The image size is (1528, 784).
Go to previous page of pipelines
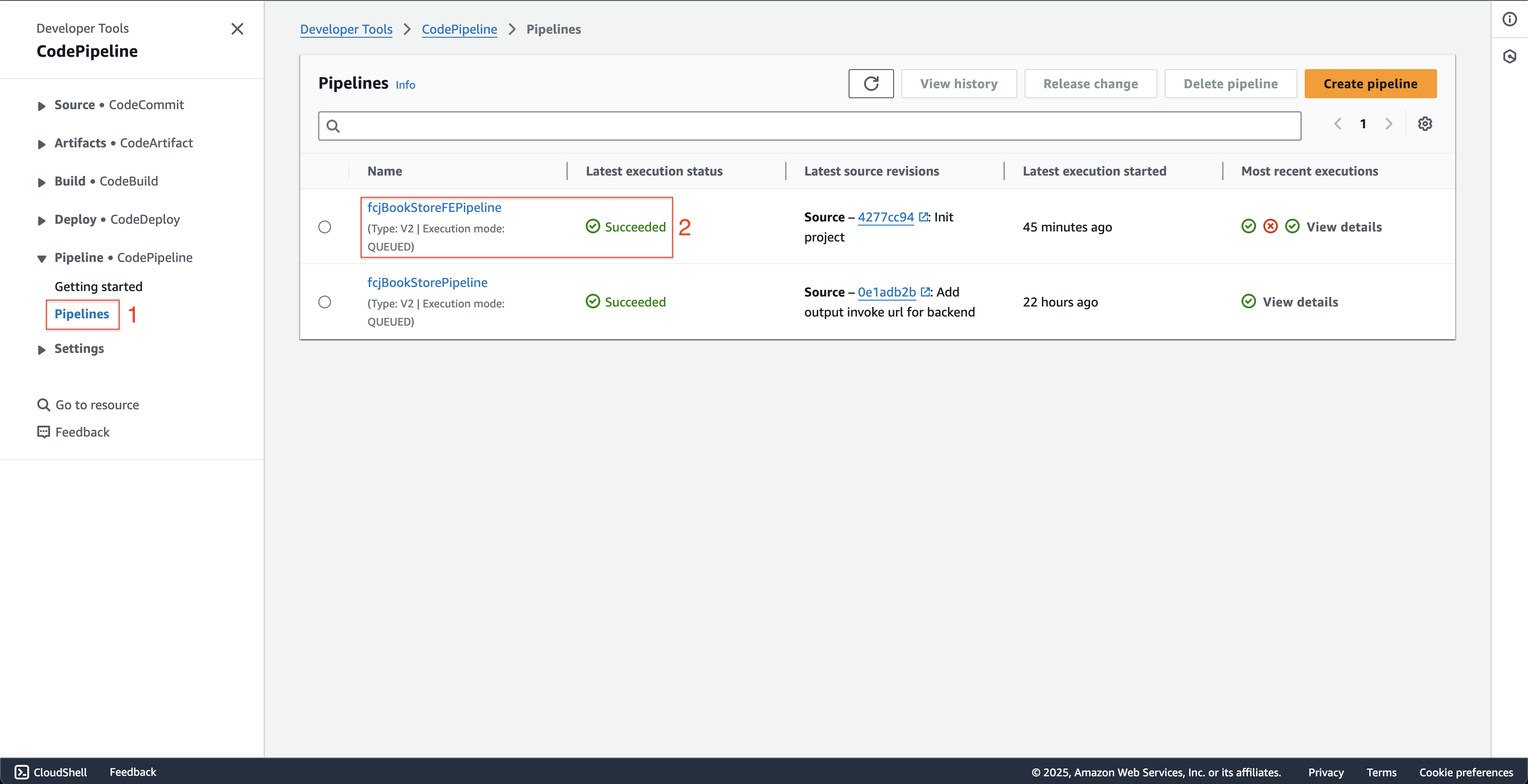1337,124
